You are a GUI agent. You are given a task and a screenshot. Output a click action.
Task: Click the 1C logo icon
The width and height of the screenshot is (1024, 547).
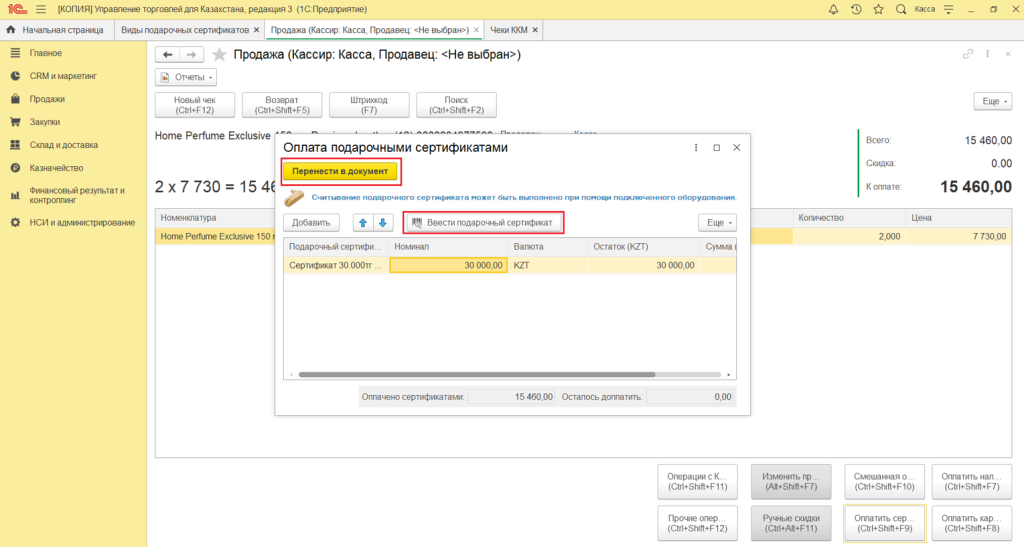pyautogui.click(x=17, y=9)
